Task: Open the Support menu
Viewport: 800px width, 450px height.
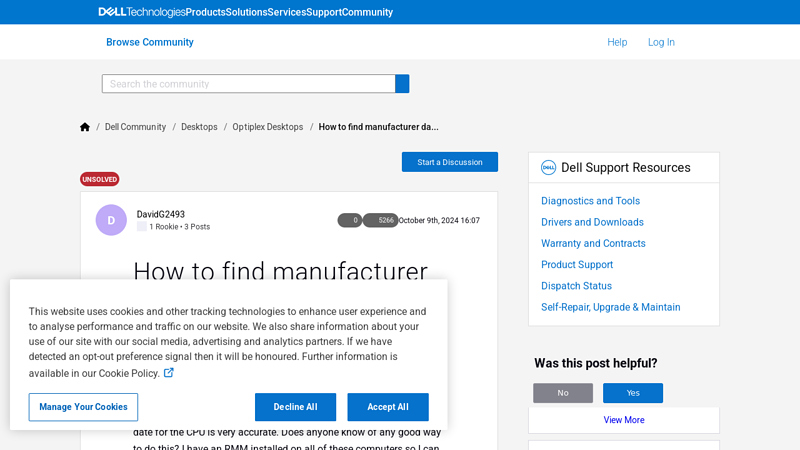Action: coord(324,12)
